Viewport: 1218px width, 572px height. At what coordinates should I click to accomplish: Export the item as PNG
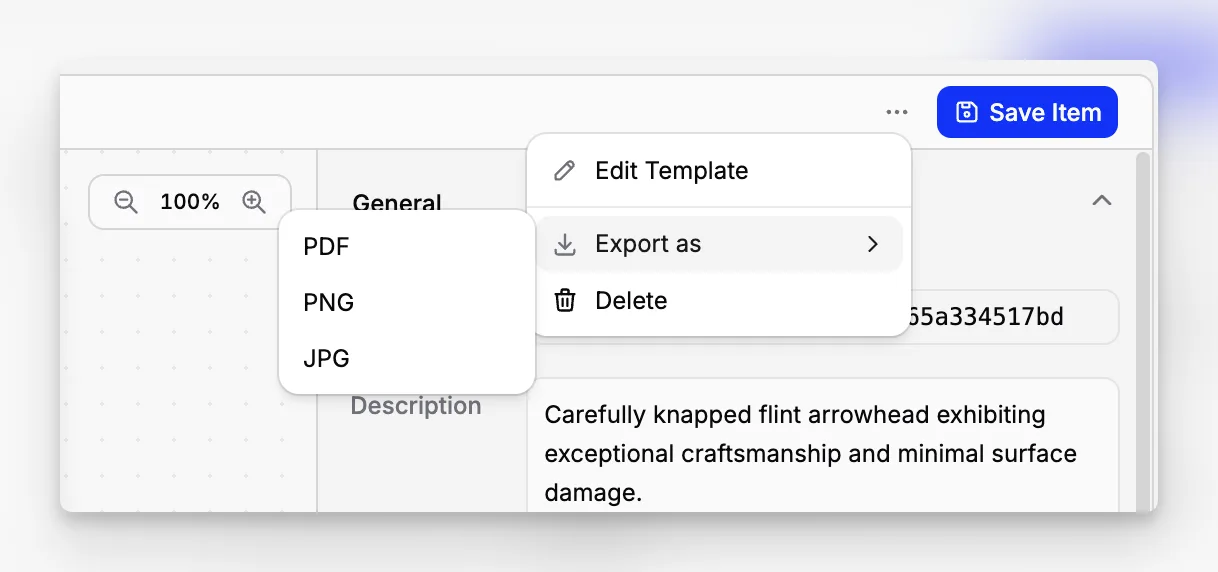click(407, 302)
